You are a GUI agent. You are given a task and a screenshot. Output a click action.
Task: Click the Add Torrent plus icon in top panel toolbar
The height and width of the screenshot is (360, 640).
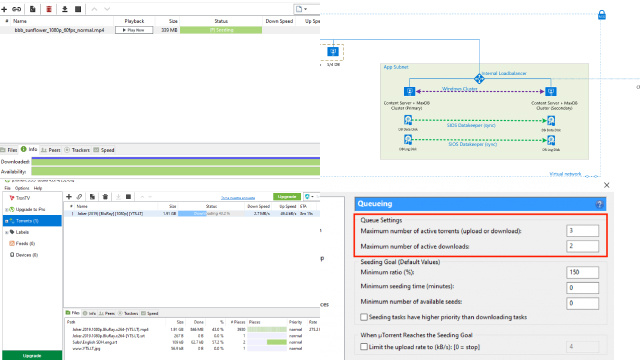(4, 9)
